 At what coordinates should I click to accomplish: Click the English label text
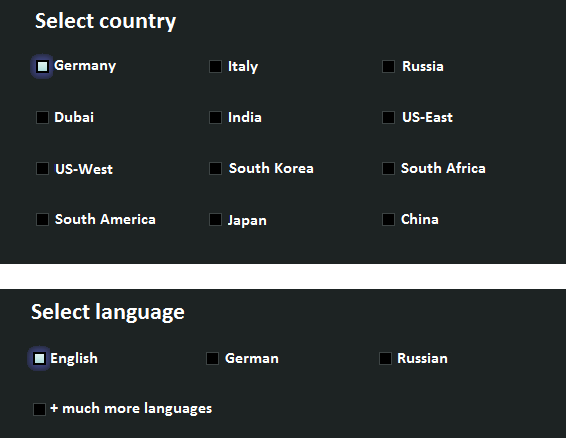(x=74, y=359)
